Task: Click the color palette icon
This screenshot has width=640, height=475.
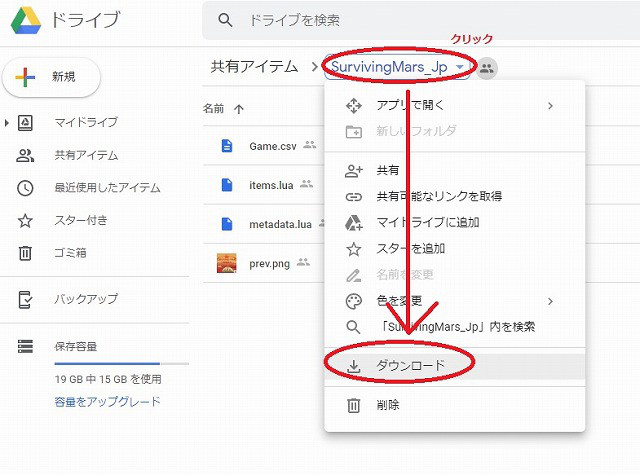Action: point(353,302)
